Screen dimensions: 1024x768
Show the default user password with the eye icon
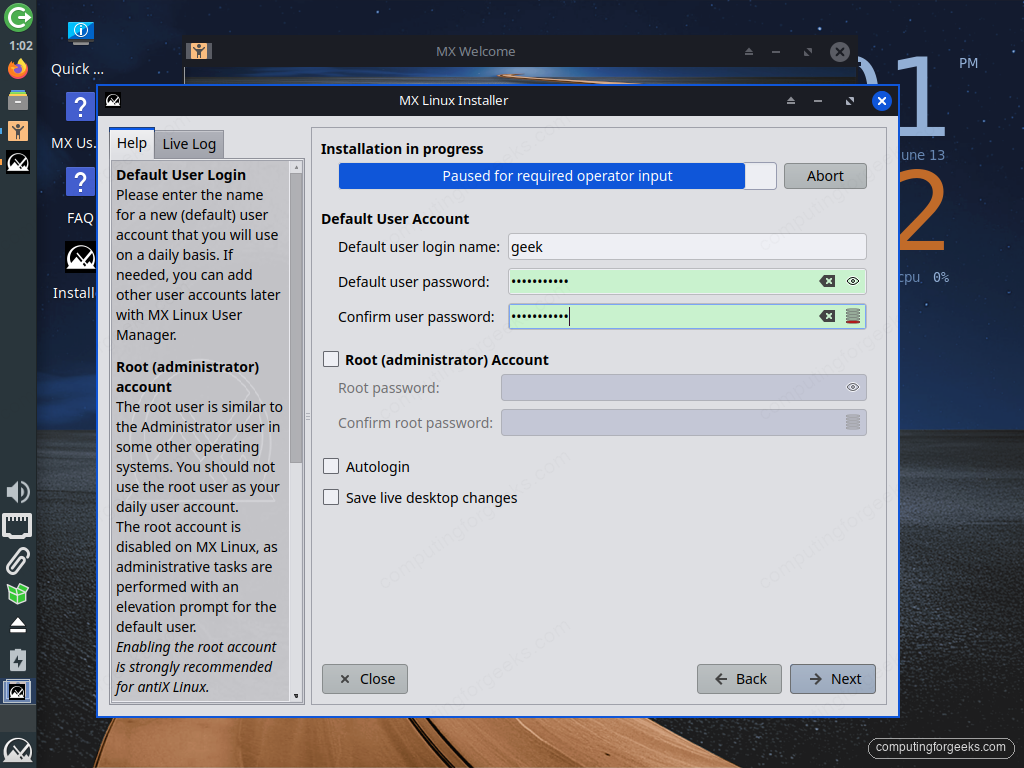pos(852,281)
